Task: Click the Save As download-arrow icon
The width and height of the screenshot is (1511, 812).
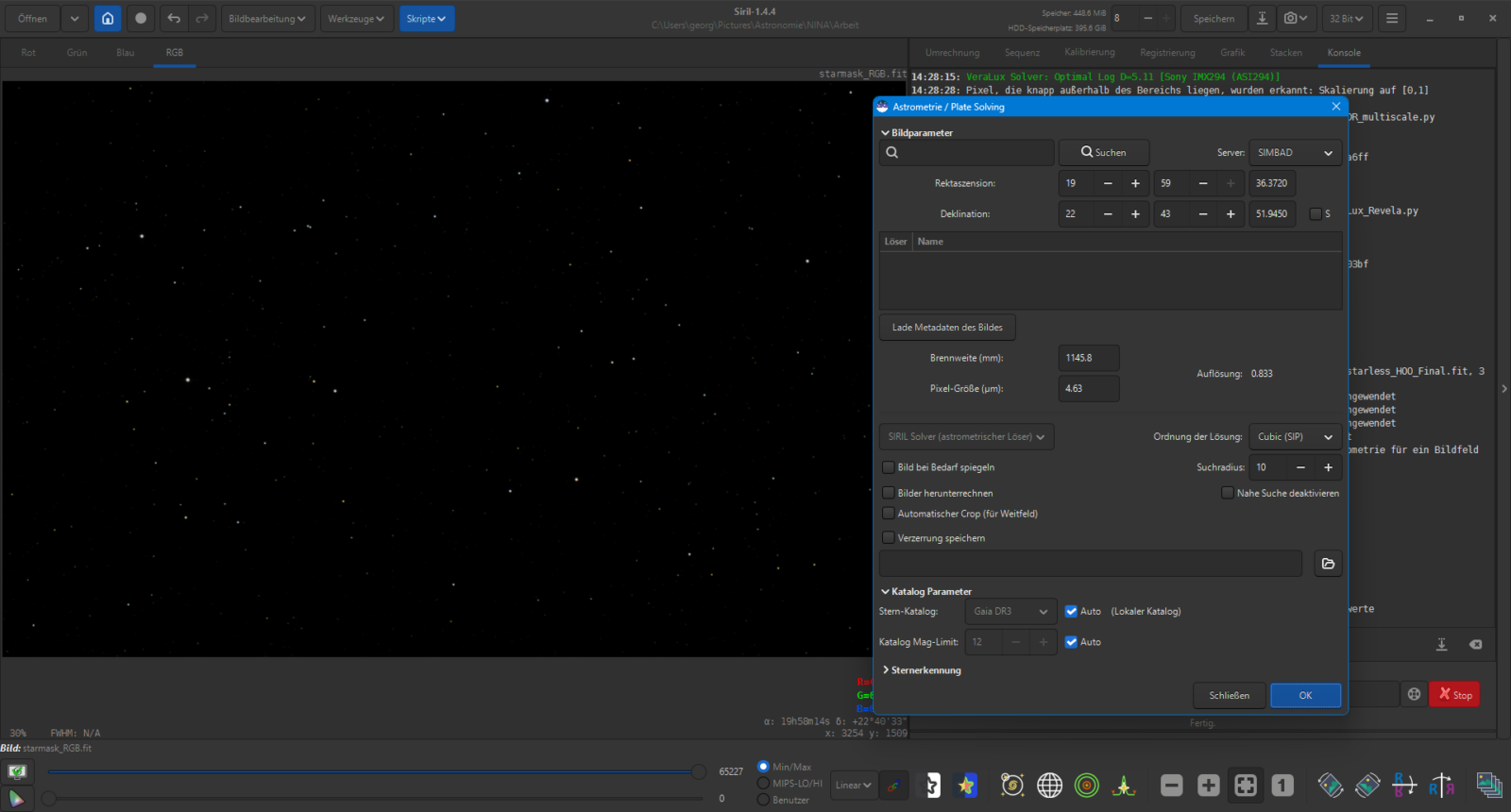Action: tap(1262, 19)
